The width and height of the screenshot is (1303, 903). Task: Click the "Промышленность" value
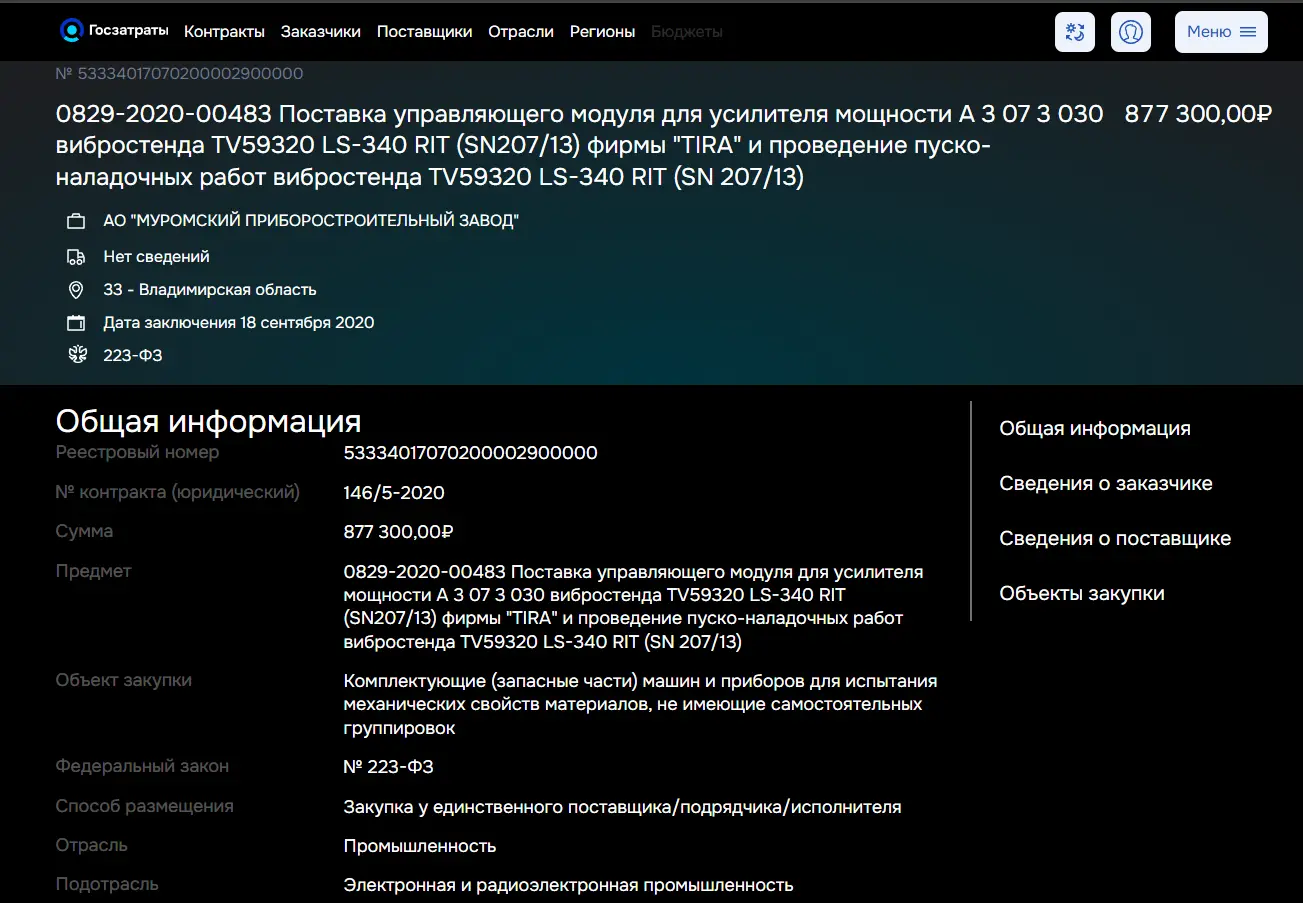[420, 847]
